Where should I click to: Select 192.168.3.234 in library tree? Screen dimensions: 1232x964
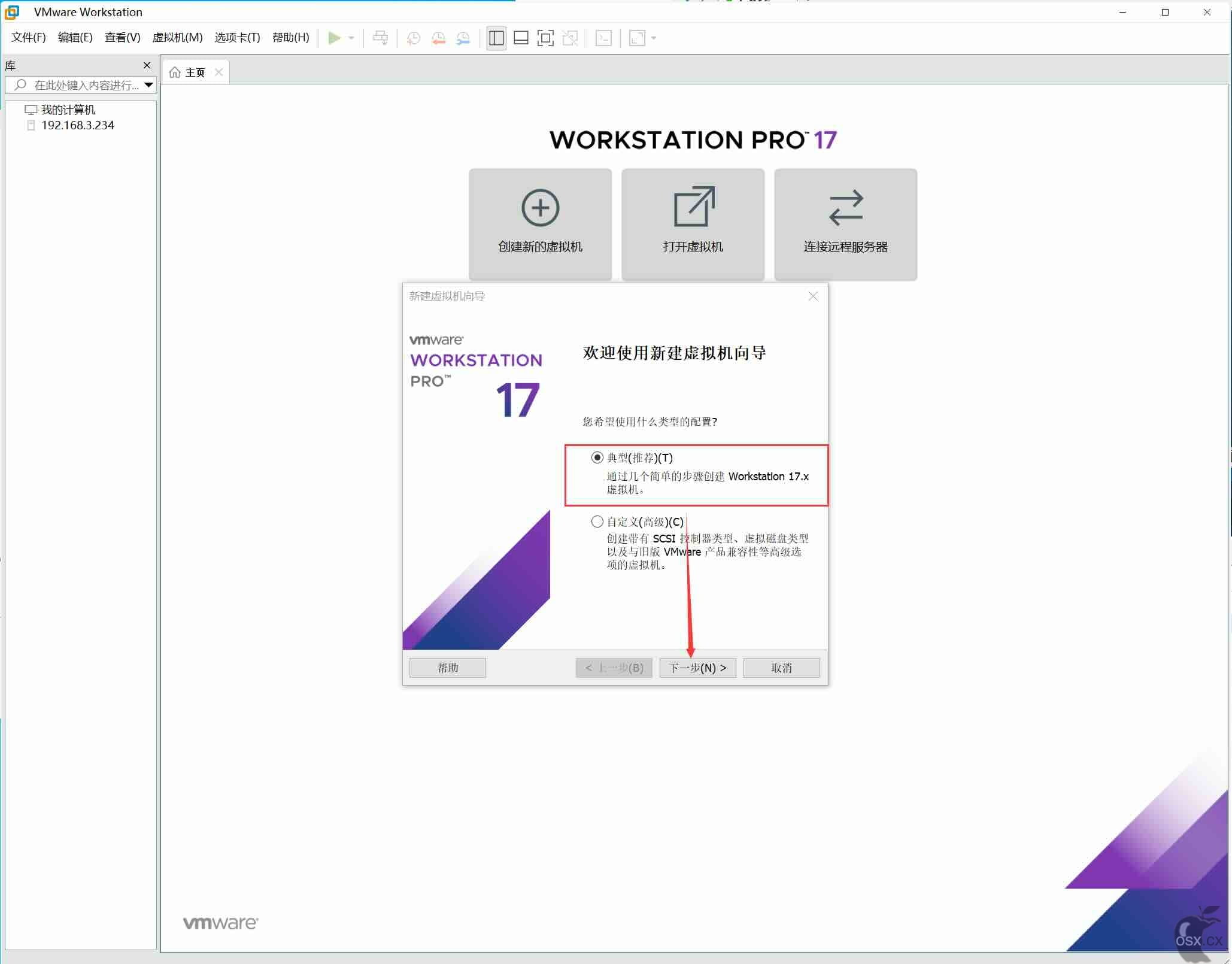click(78, 125)
